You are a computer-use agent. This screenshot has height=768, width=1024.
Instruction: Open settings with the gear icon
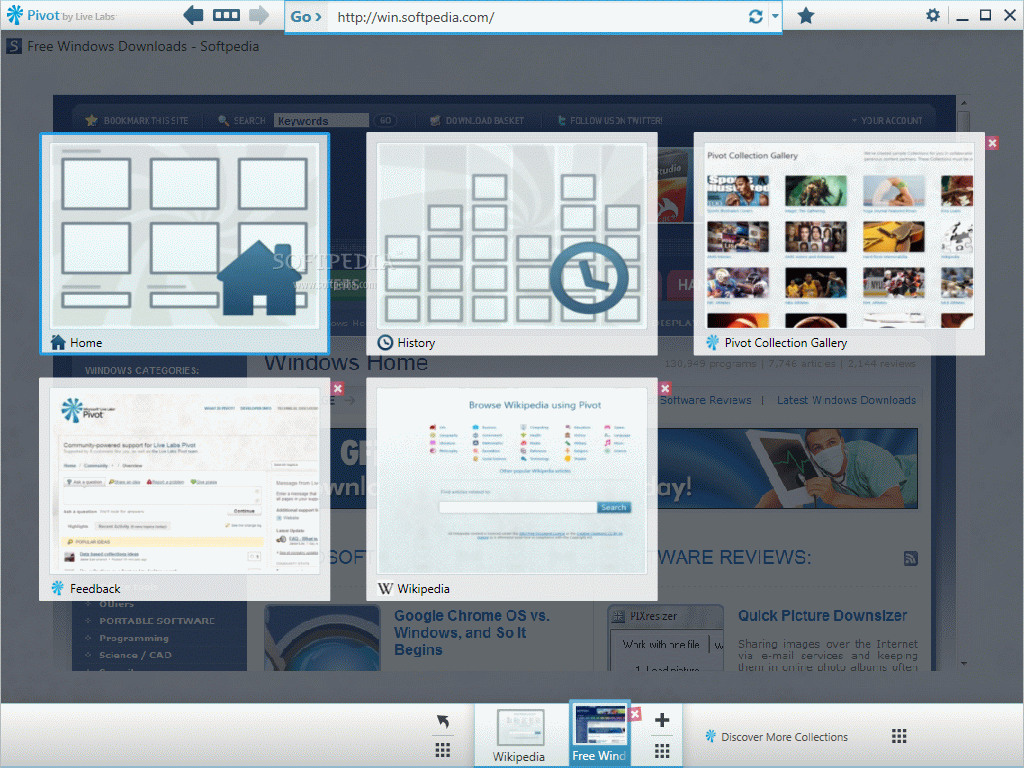click(x=933, y=15)
